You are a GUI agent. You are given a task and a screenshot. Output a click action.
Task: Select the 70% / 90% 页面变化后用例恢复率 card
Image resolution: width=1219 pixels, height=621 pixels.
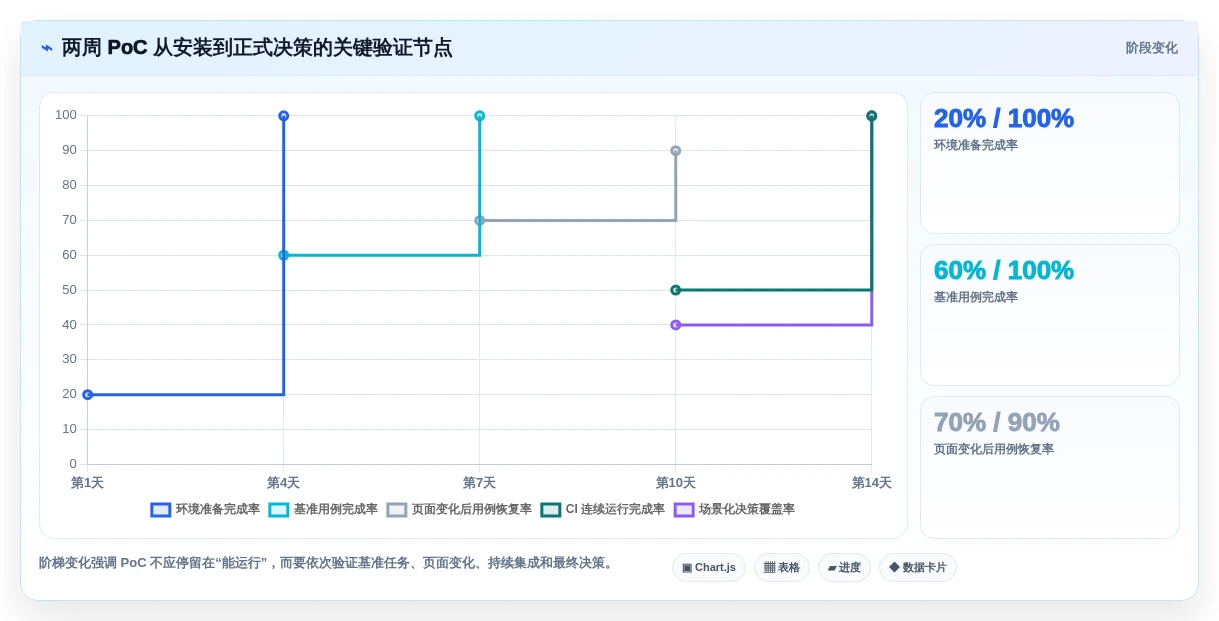click(1050, 467)
